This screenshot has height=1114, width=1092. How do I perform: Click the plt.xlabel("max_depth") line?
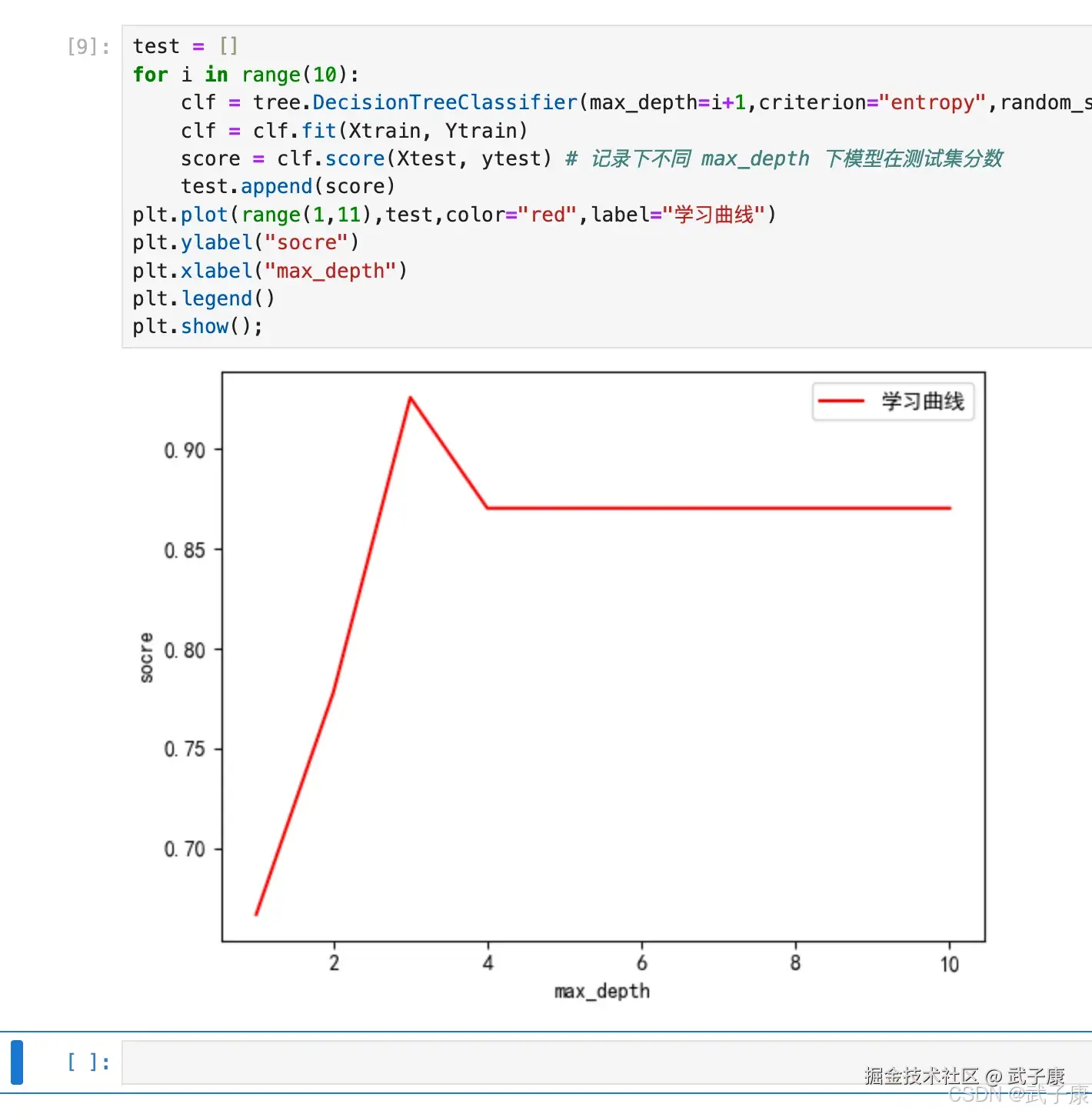tap(270, 271)
